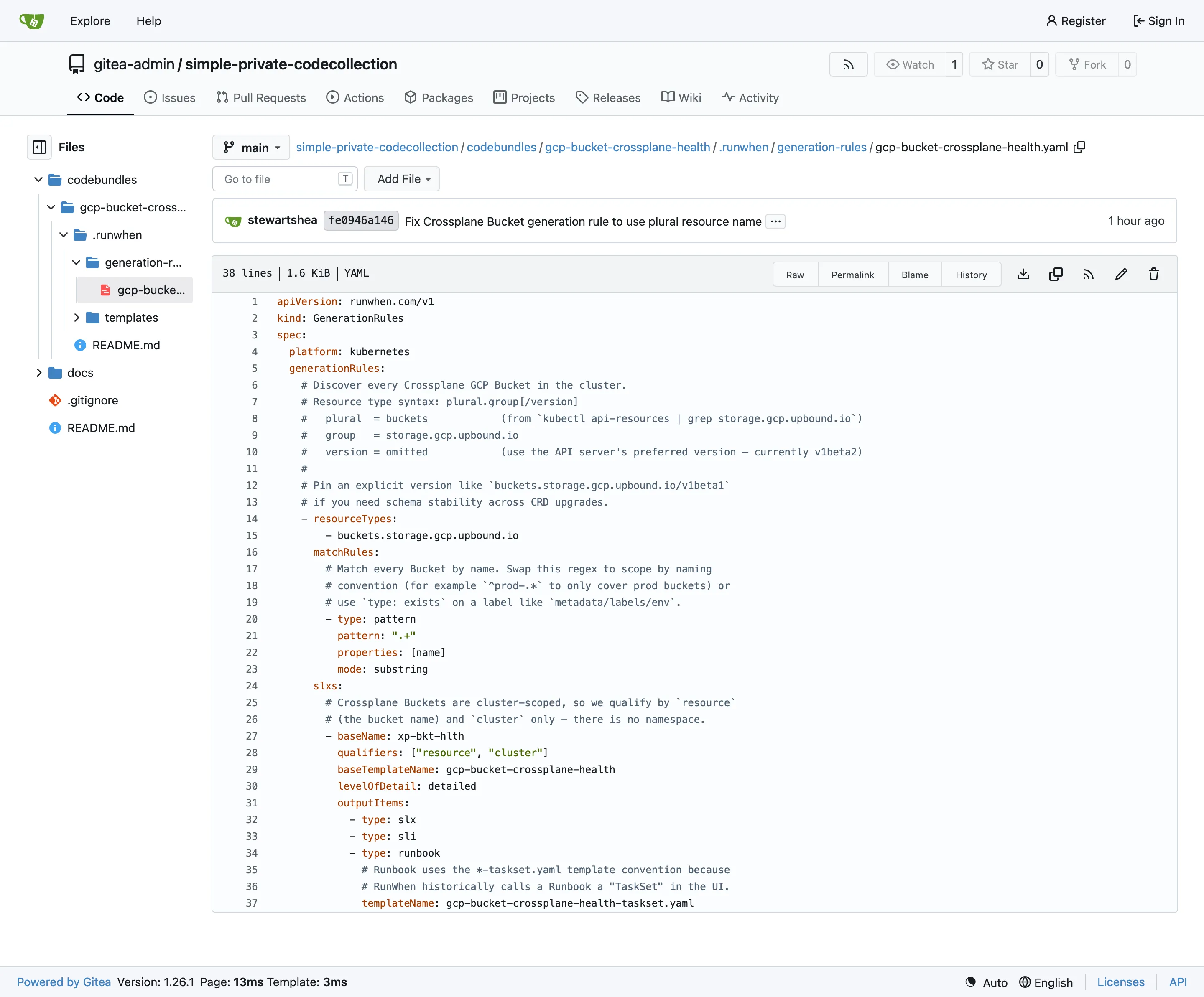Download the file icon
This screenshot has width=1204, height=997.
(1023, 275)
